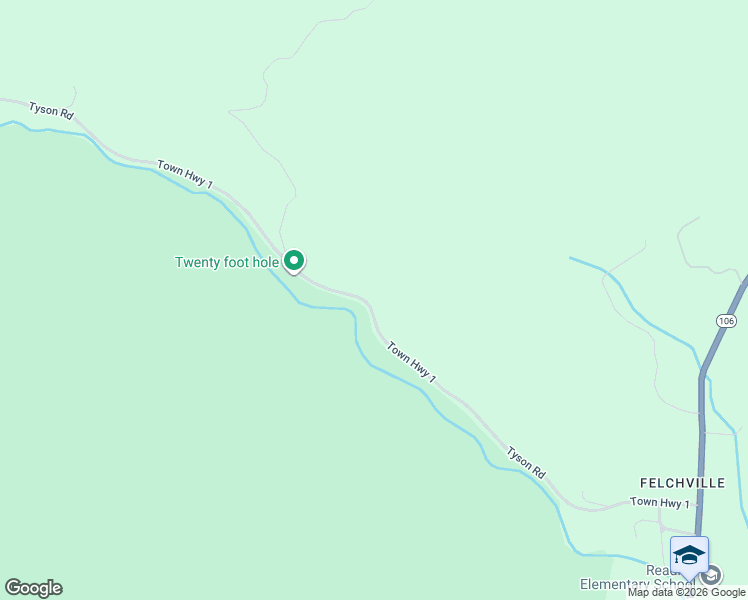Select the FELCHVILLE place name
This screenshot has height=600, width=748.
682,484
